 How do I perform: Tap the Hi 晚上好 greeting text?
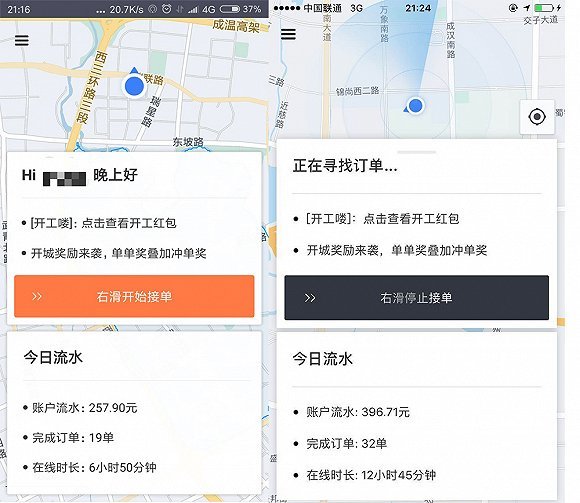point(80,175)
